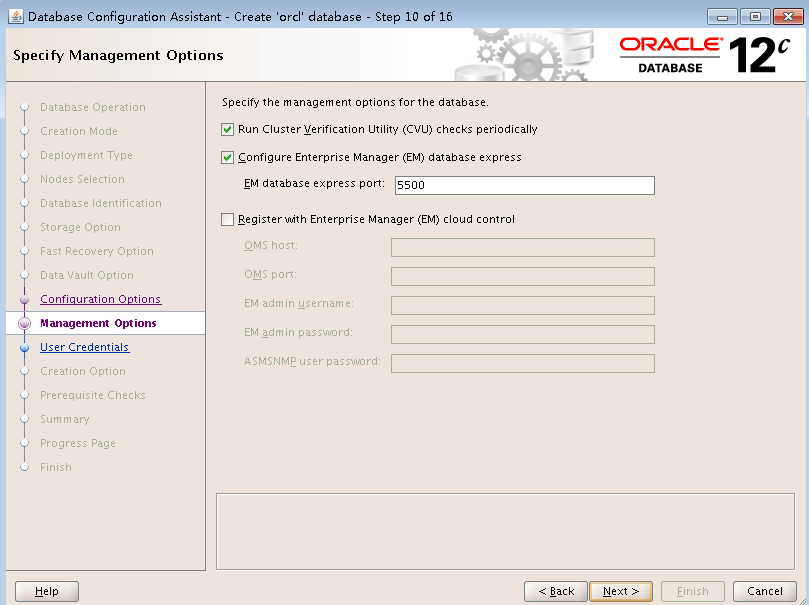Select Management Options in step list
809x605 pixels.
pos(98,324)
